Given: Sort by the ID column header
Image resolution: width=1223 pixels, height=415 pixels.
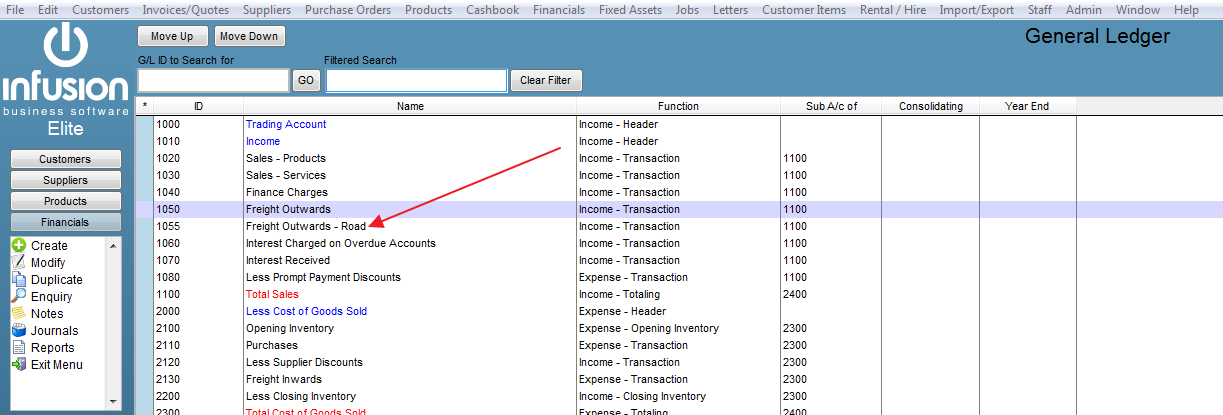Looking at the screenshot, I should (198, 106).
